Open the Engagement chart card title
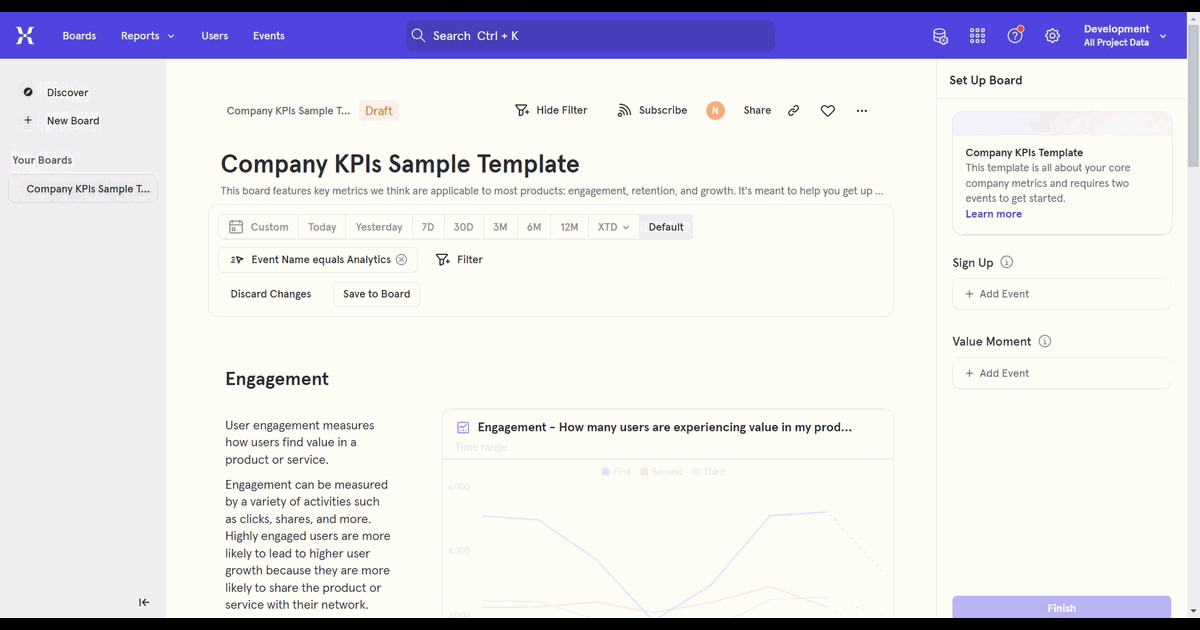Viewport: 1200px width, 630px height. [665, 427]
